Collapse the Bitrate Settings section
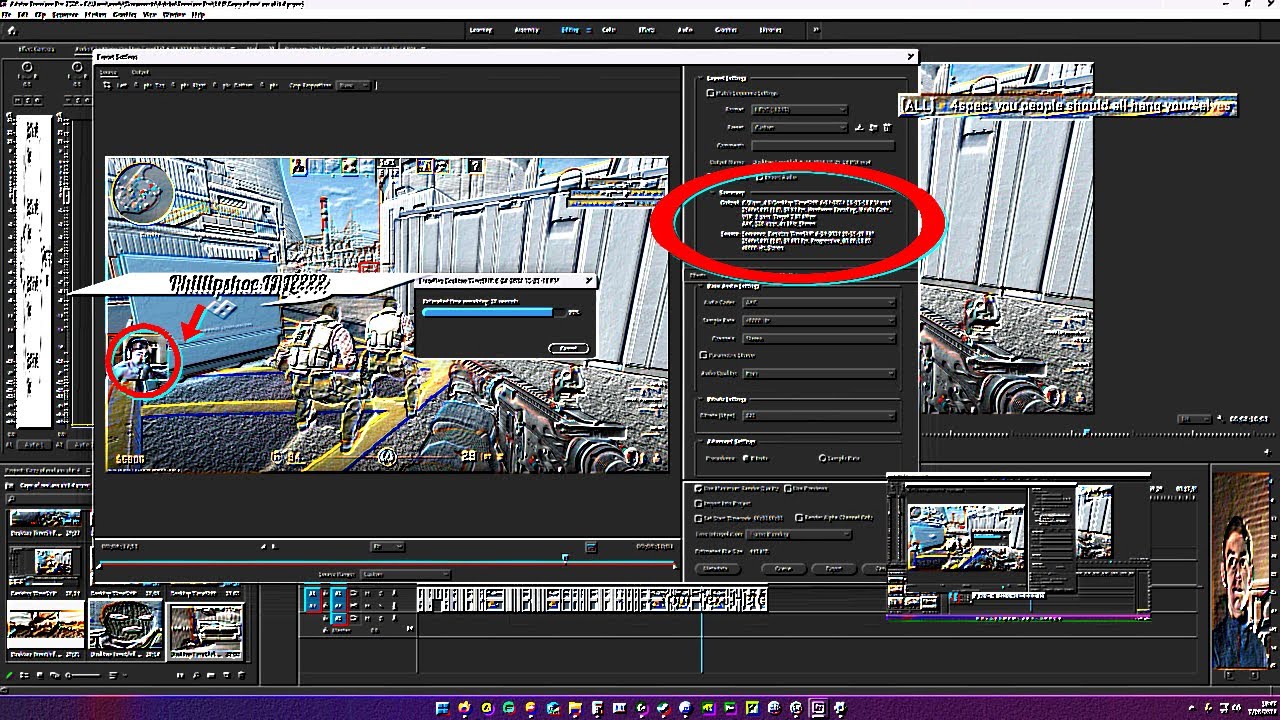The height and width of the screenshot is (720, 1280). click(699, 399)
